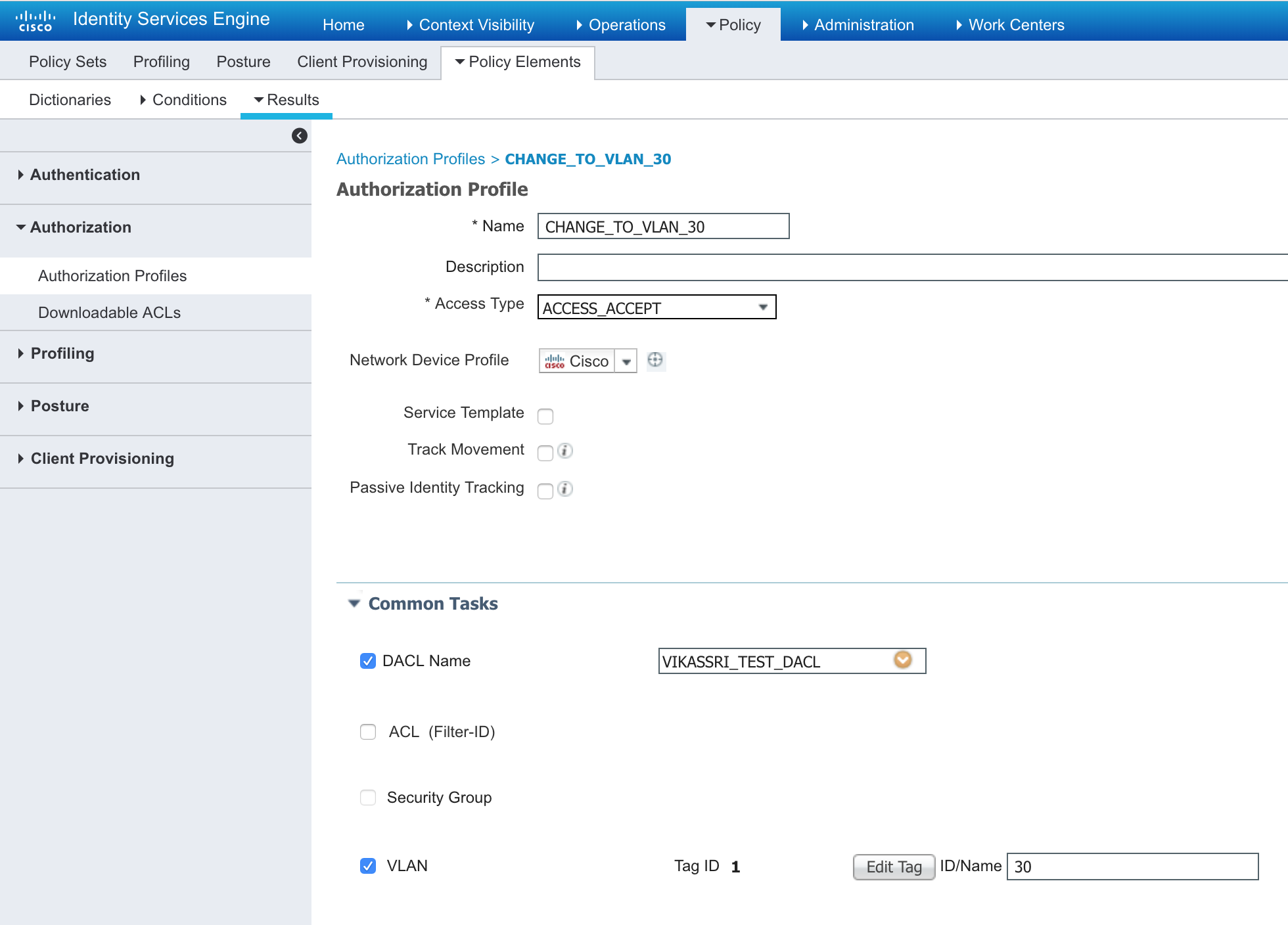Open the Access Type dropdown
This screenshot has height=925, width=1288.
[x=656, y=307]
